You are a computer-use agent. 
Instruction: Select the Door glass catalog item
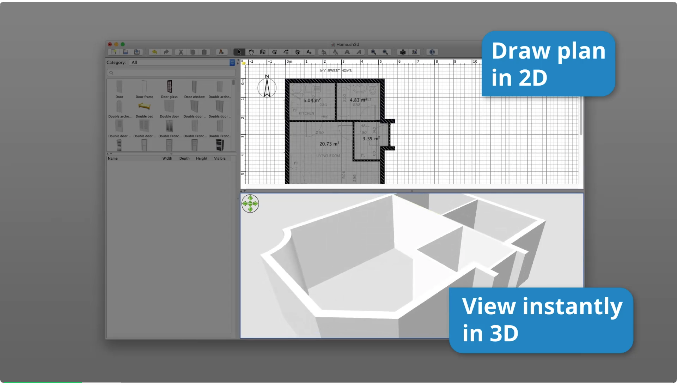tap(170, 90)
